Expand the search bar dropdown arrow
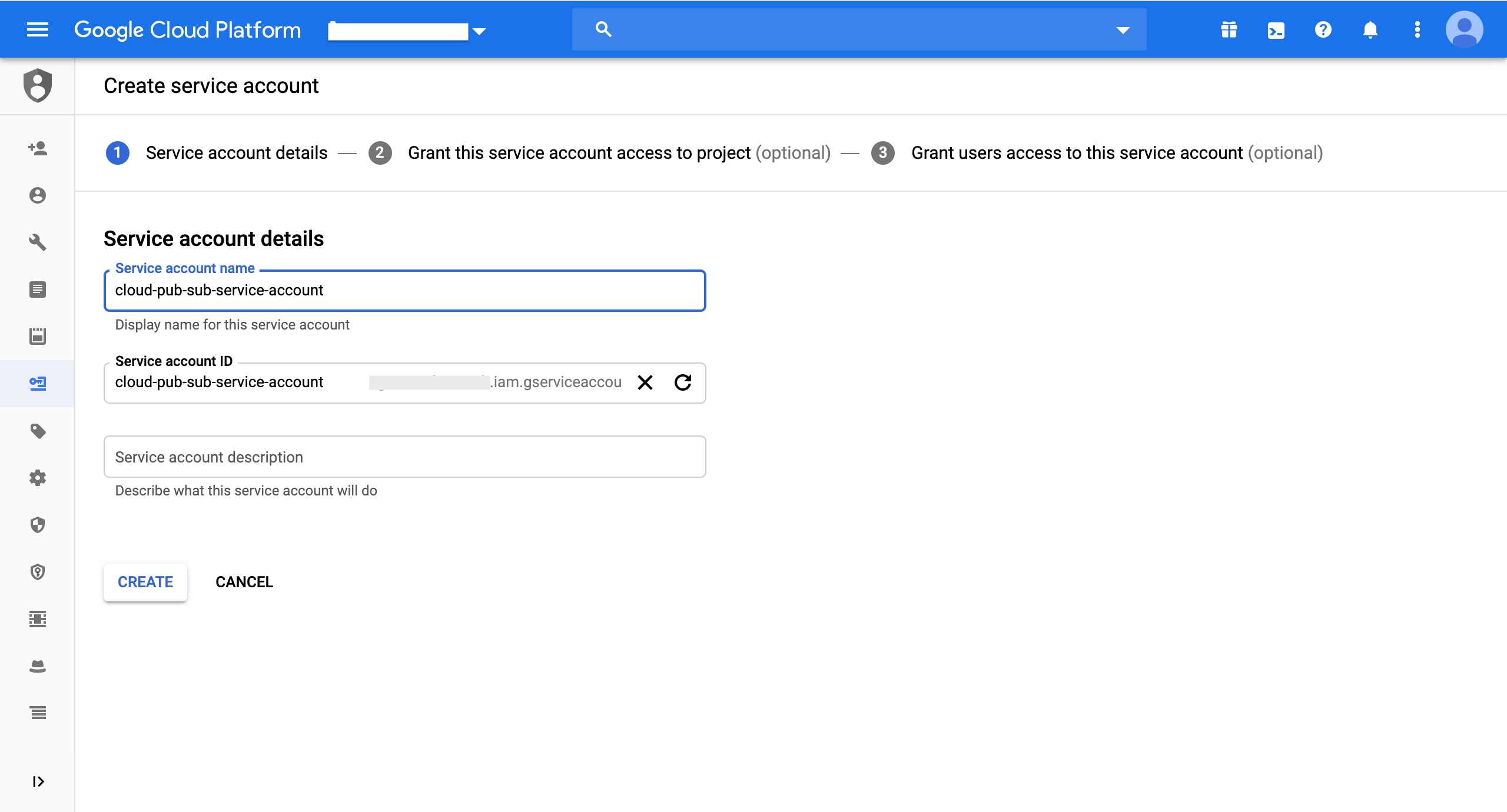Screen dimensions: 1507x812 click(x=1123, y=29)
